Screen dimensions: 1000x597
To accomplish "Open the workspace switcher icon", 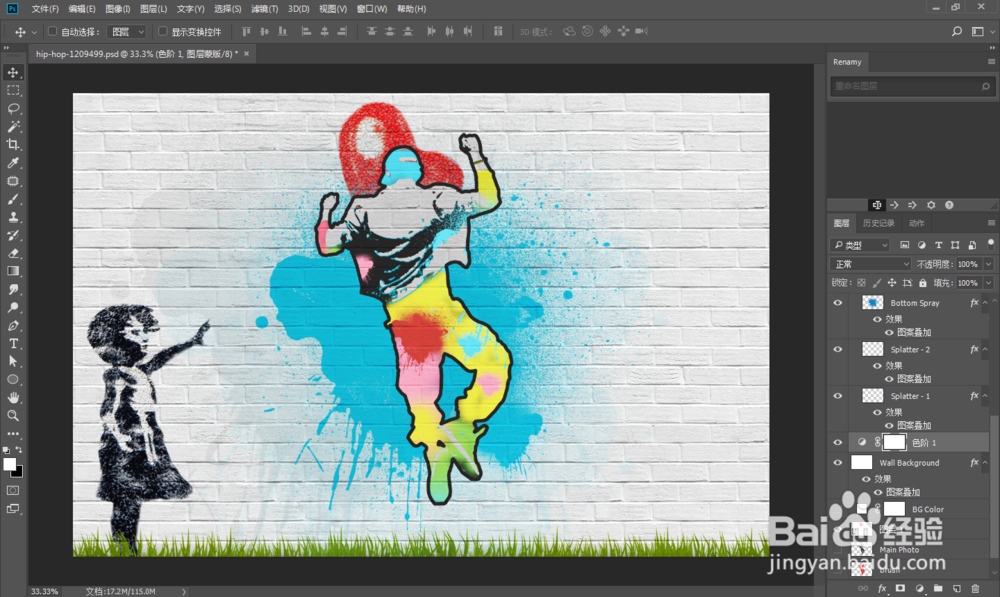I will coord(978,31).
